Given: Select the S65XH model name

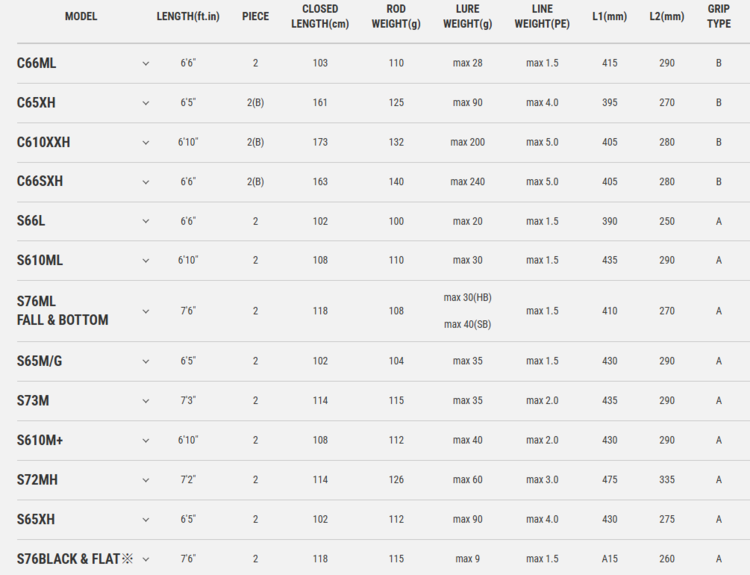Looking at the screenshot, I should [x=36, y=520].
